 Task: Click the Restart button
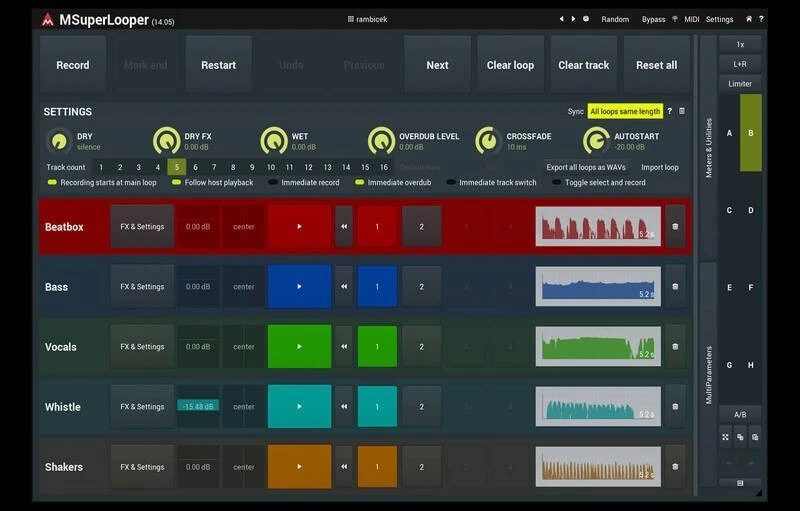218,65
